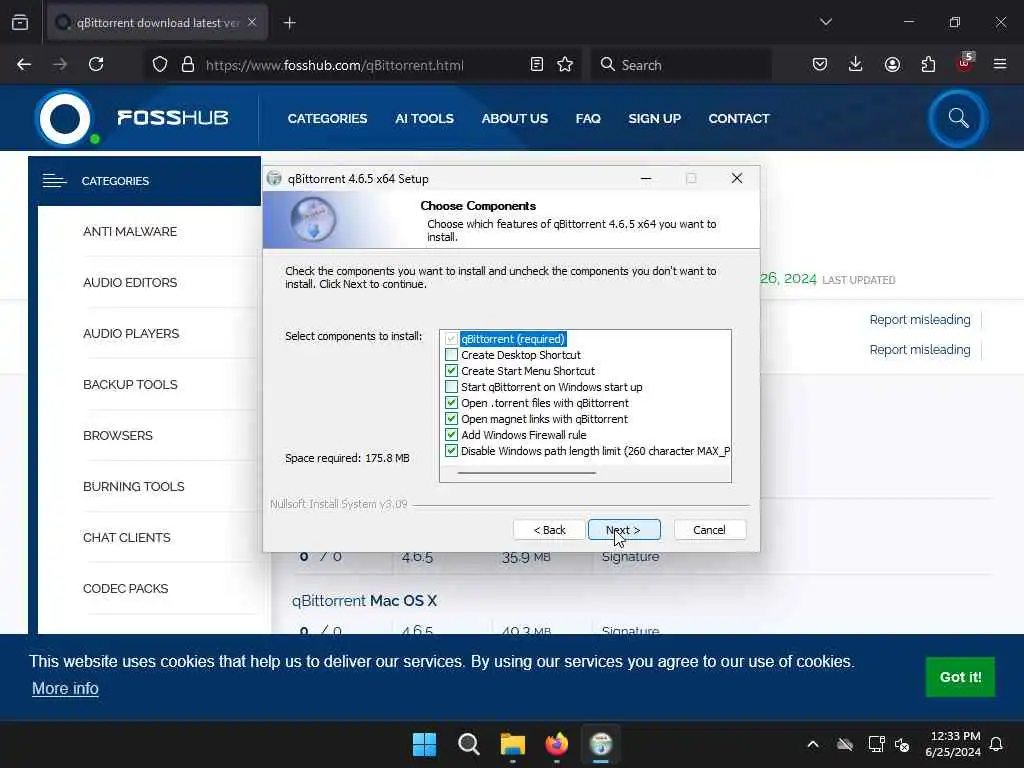Open Firefox downloads panel
1024x768 pixels.
pos(856,64)
